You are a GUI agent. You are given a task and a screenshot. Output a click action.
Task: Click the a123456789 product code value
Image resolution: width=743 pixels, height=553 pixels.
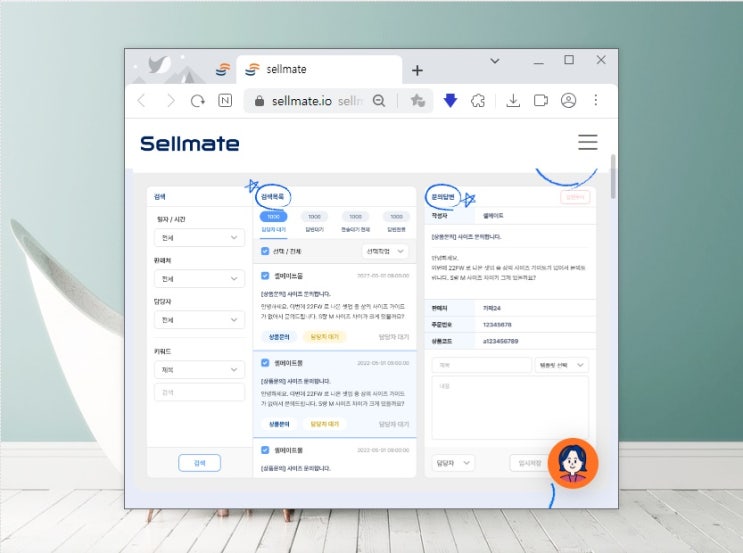click(500, 341)
